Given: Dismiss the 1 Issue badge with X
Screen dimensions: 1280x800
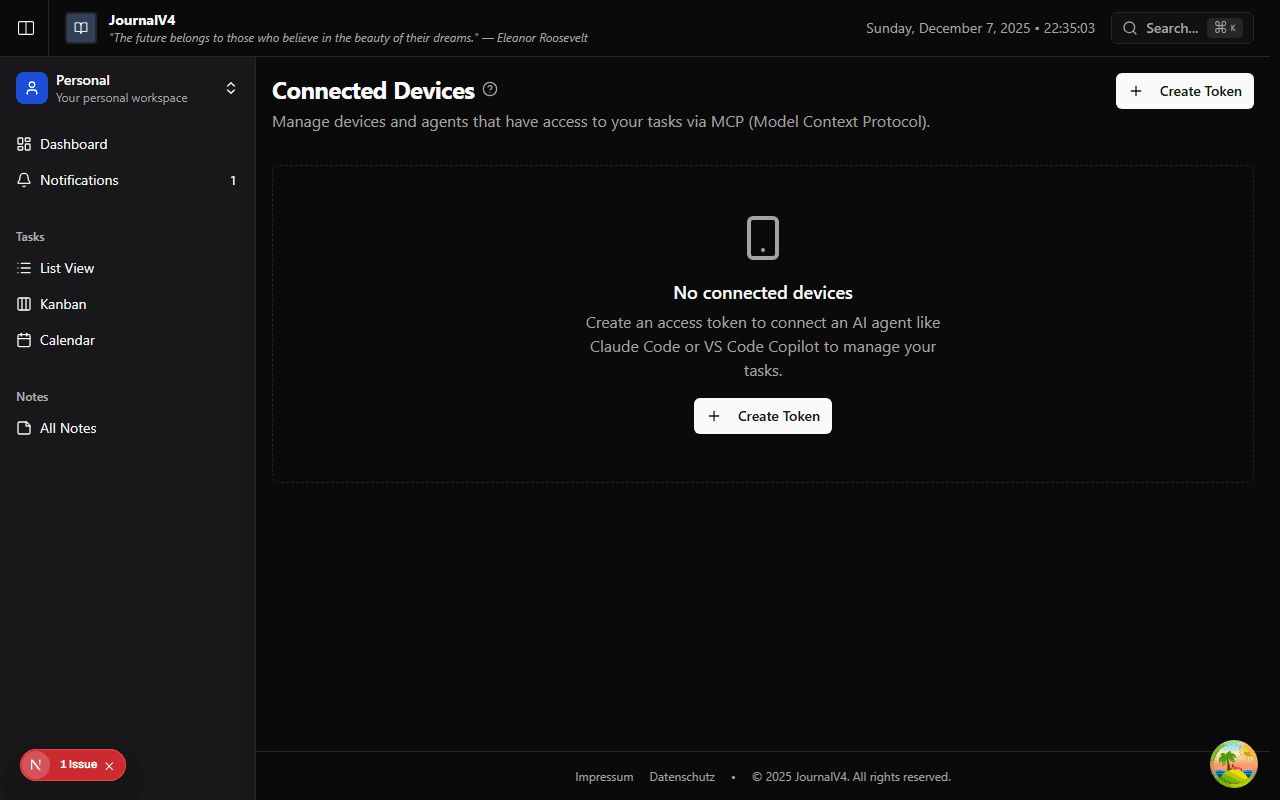Looking at the screenshot, I should 109,764.
